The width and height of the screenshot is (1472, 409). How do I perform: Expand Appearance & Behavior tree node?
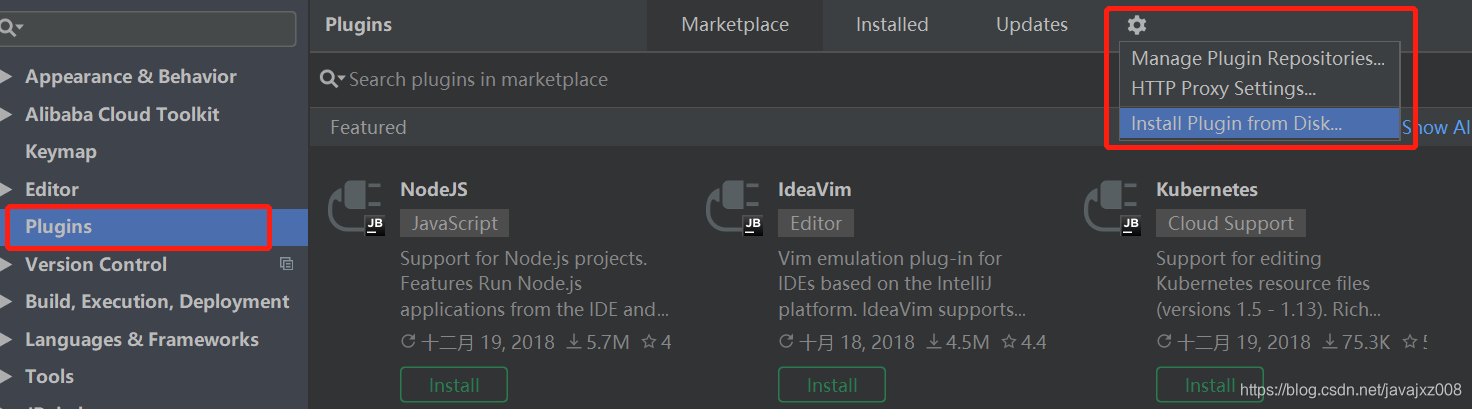click(x=8, y=77)
